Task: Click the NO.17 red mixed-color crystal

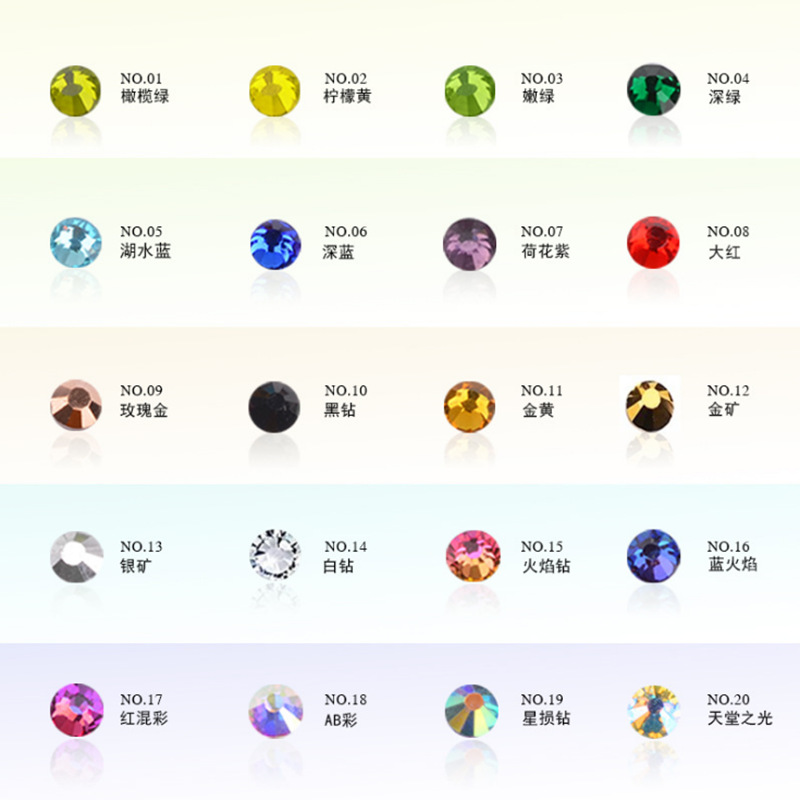Action: (x=77, y=710)
